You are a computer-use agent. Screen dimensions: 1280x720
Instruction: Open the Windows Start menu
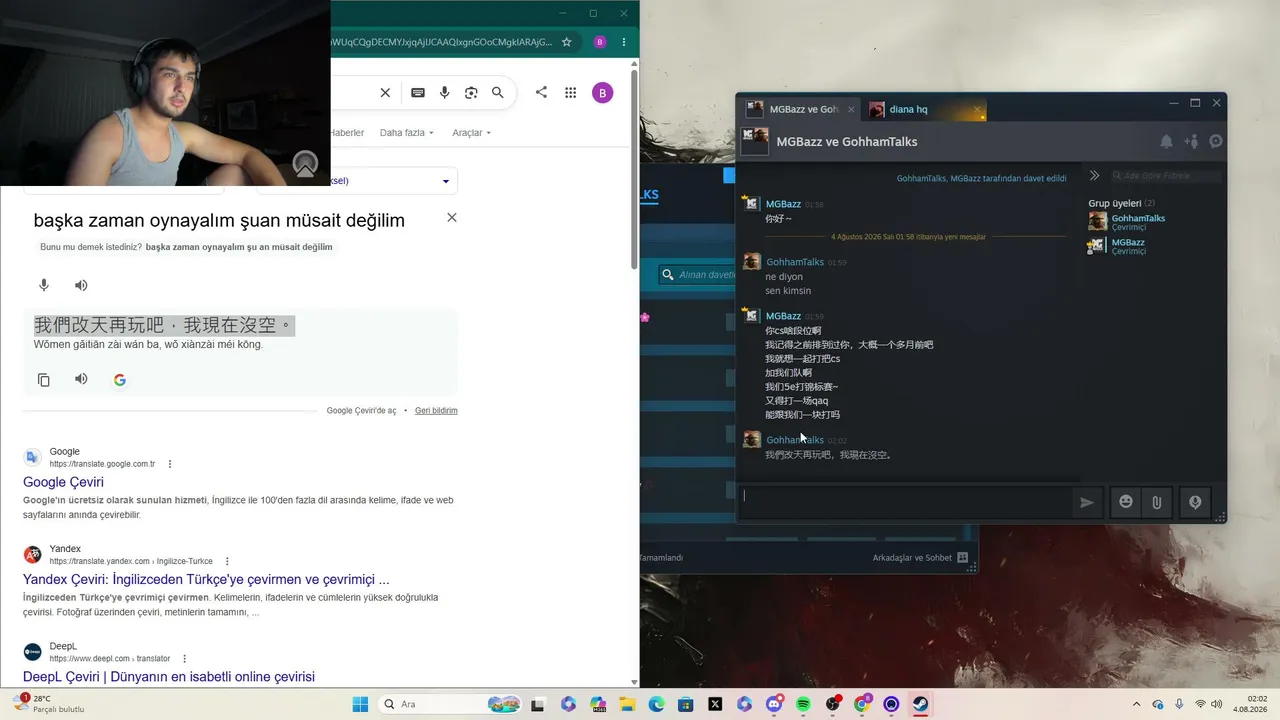tap(360, 704)
